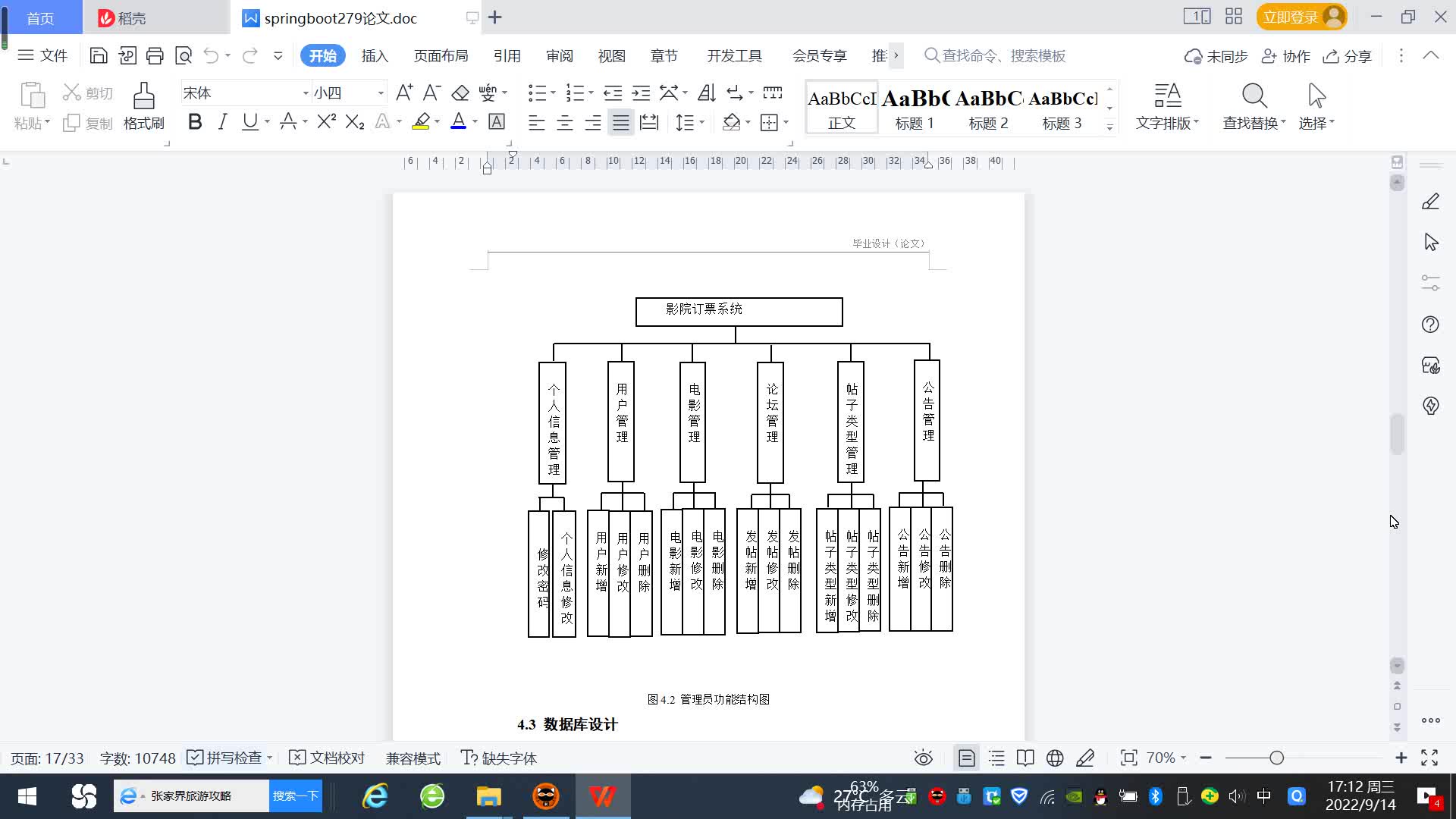Increase paragraph indent
This screenshot has height=819, width=1456.
[x=642, y=93]
